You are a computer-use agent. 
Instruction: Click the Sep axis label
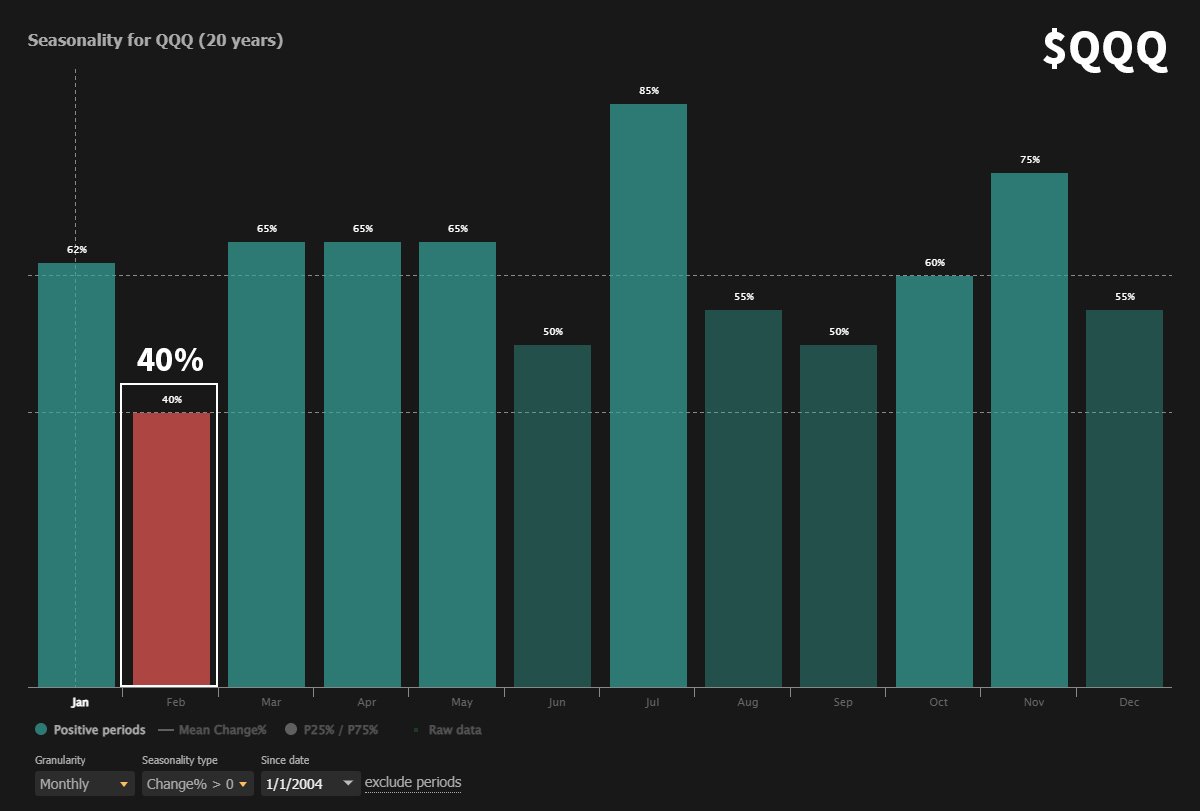[843, 702]
